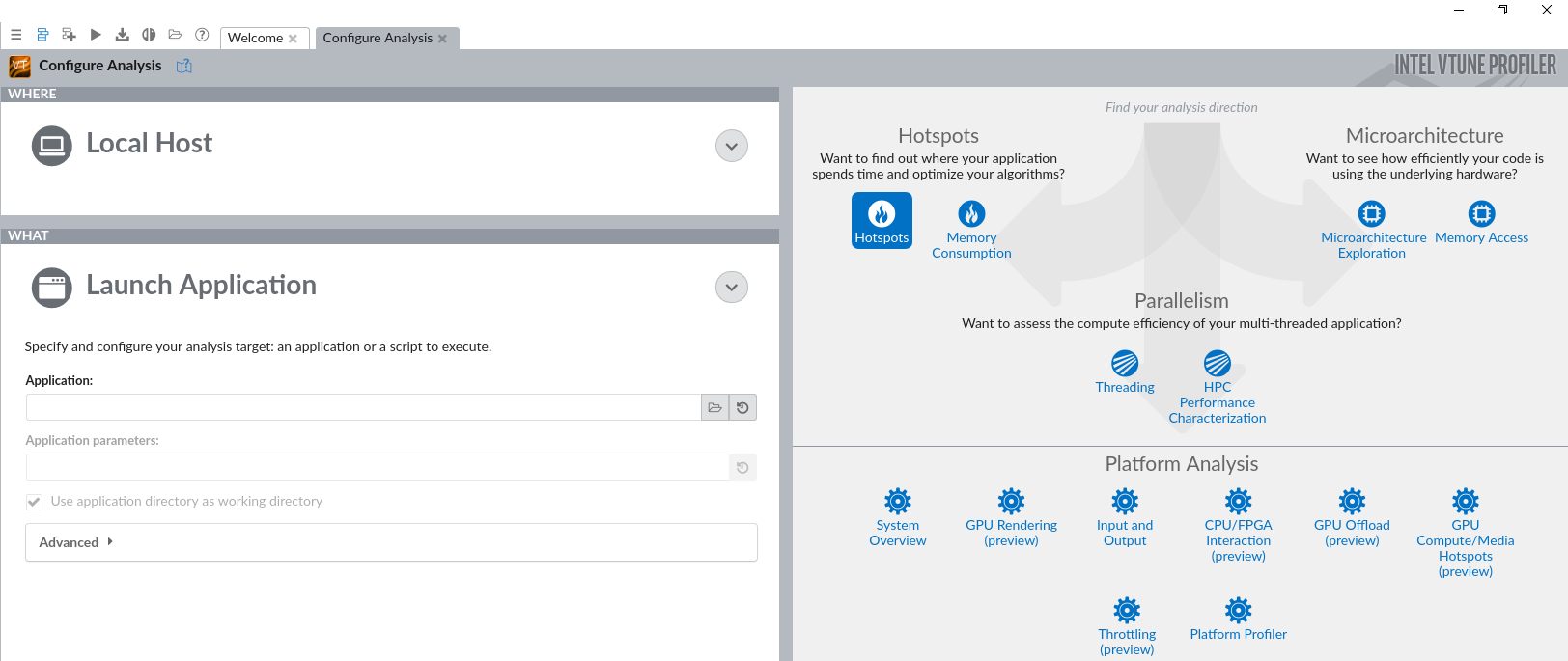This screenshot has height=661, width=1568.
Task: Click the Launch Application title text
Action: point(202,286)
